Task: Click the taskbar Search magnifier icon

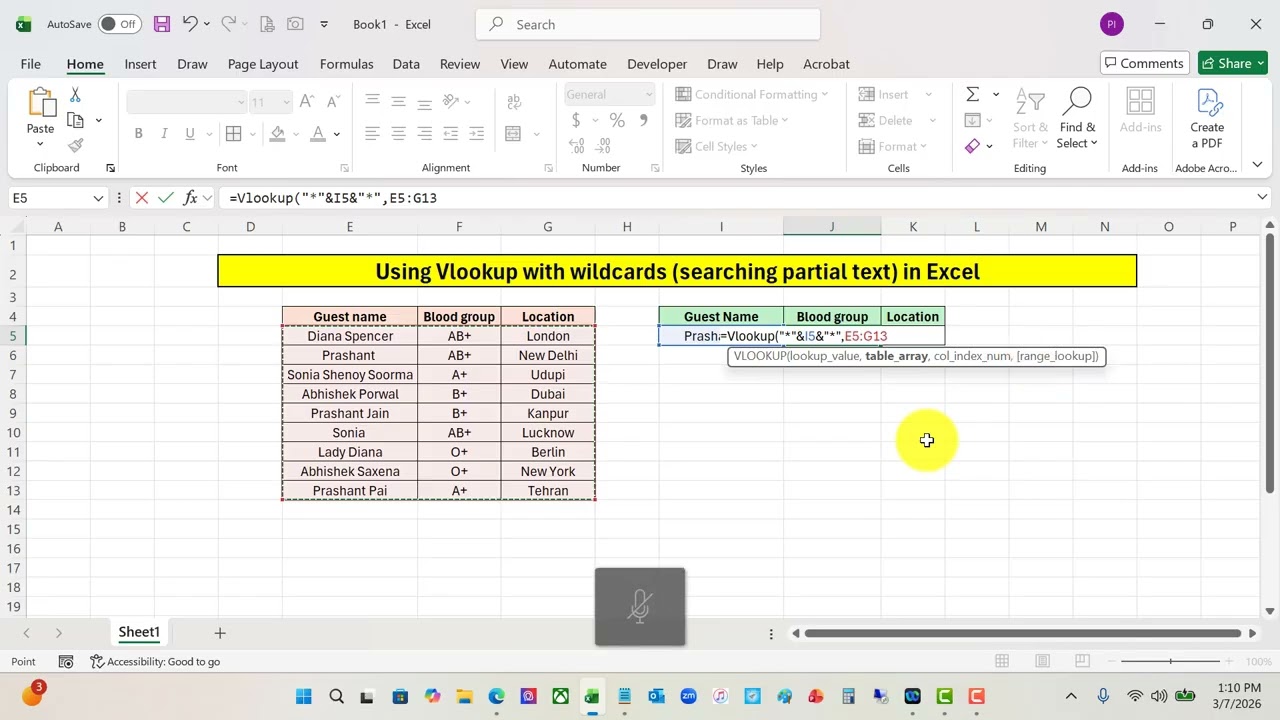Action: coord(336,697)
